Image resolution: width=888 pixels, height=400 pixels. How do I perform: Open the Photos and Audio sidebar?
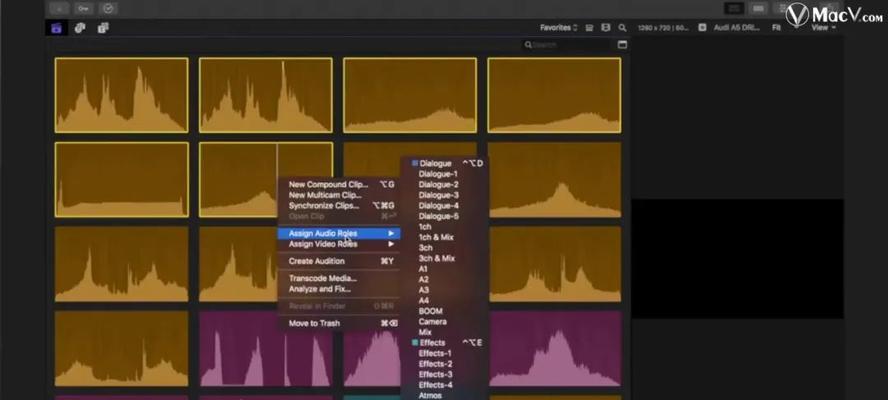[80, 28]
